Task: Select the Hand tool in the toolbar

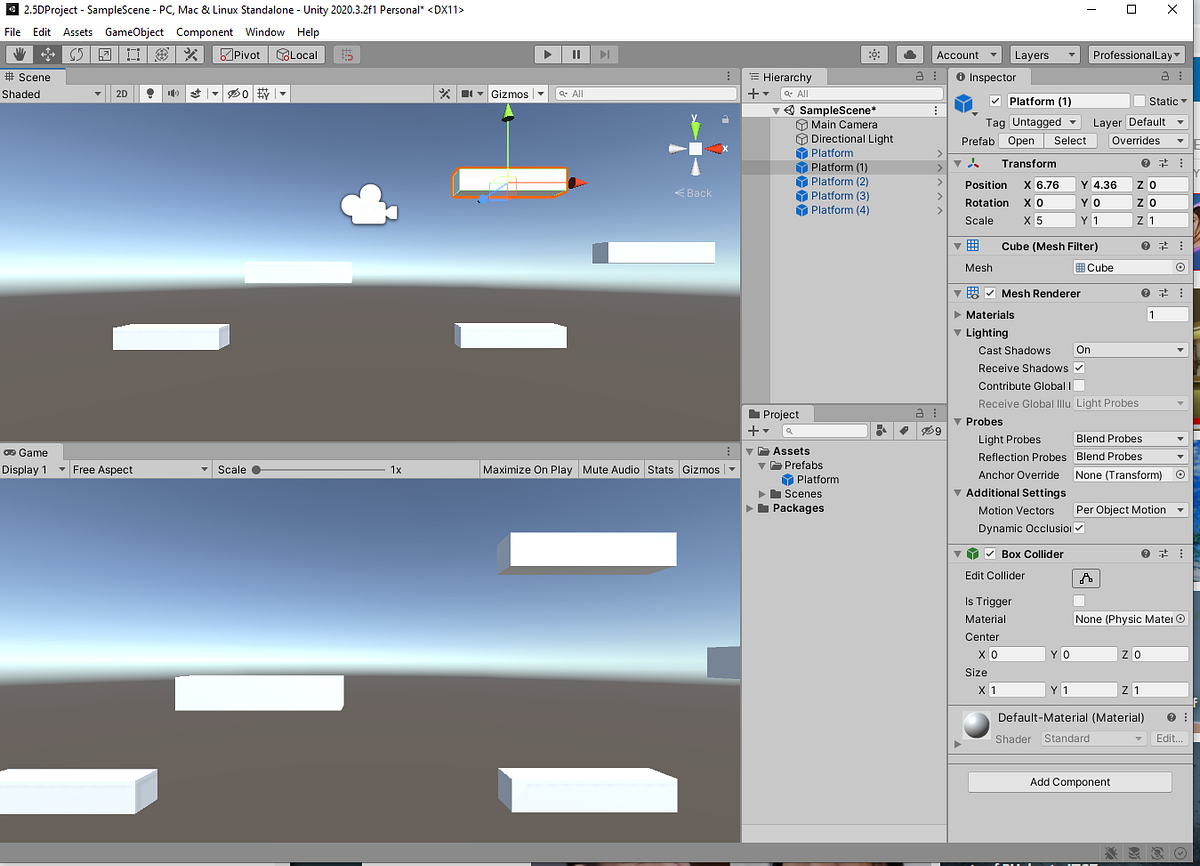Action: pyautogui.click(x=19, y=54)
